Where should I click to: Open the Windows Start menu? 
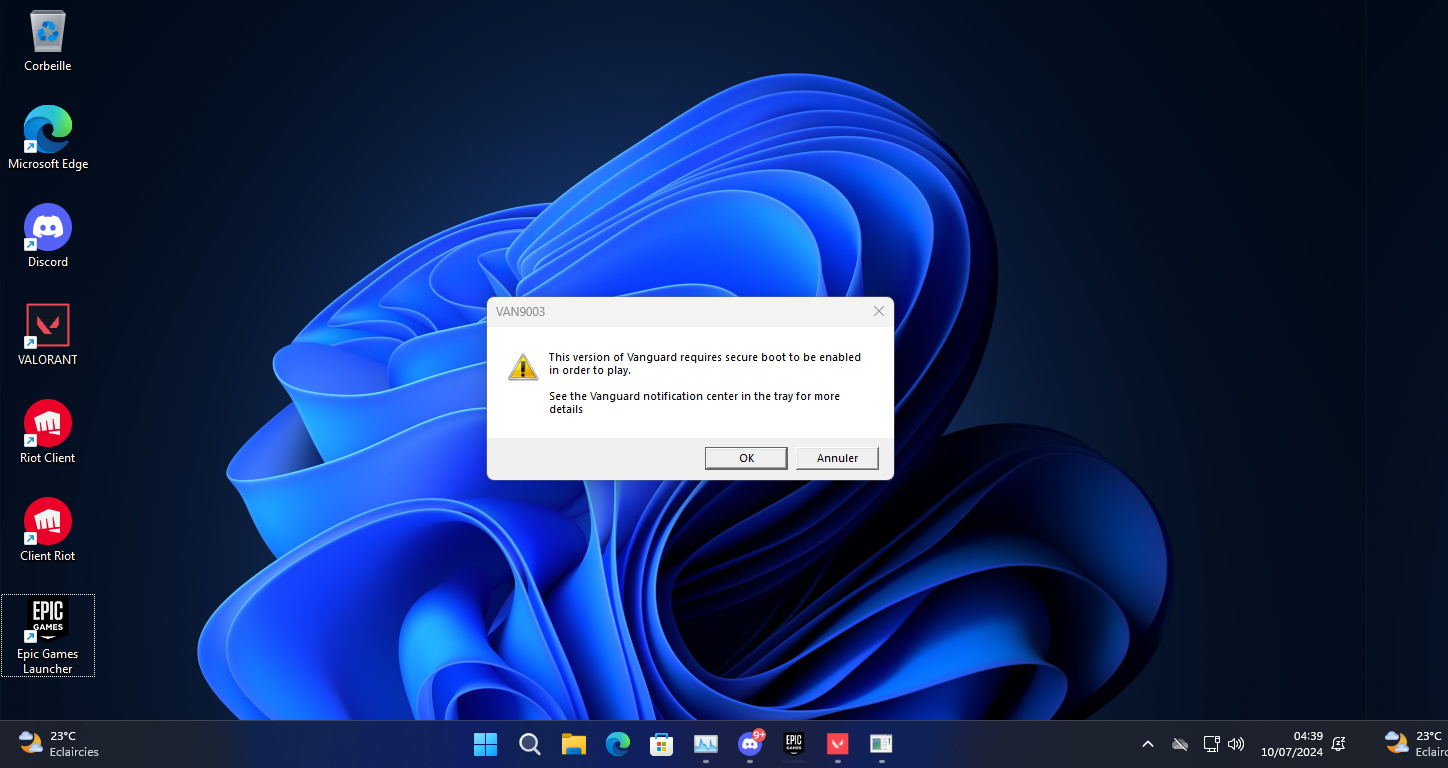[485, 744]
